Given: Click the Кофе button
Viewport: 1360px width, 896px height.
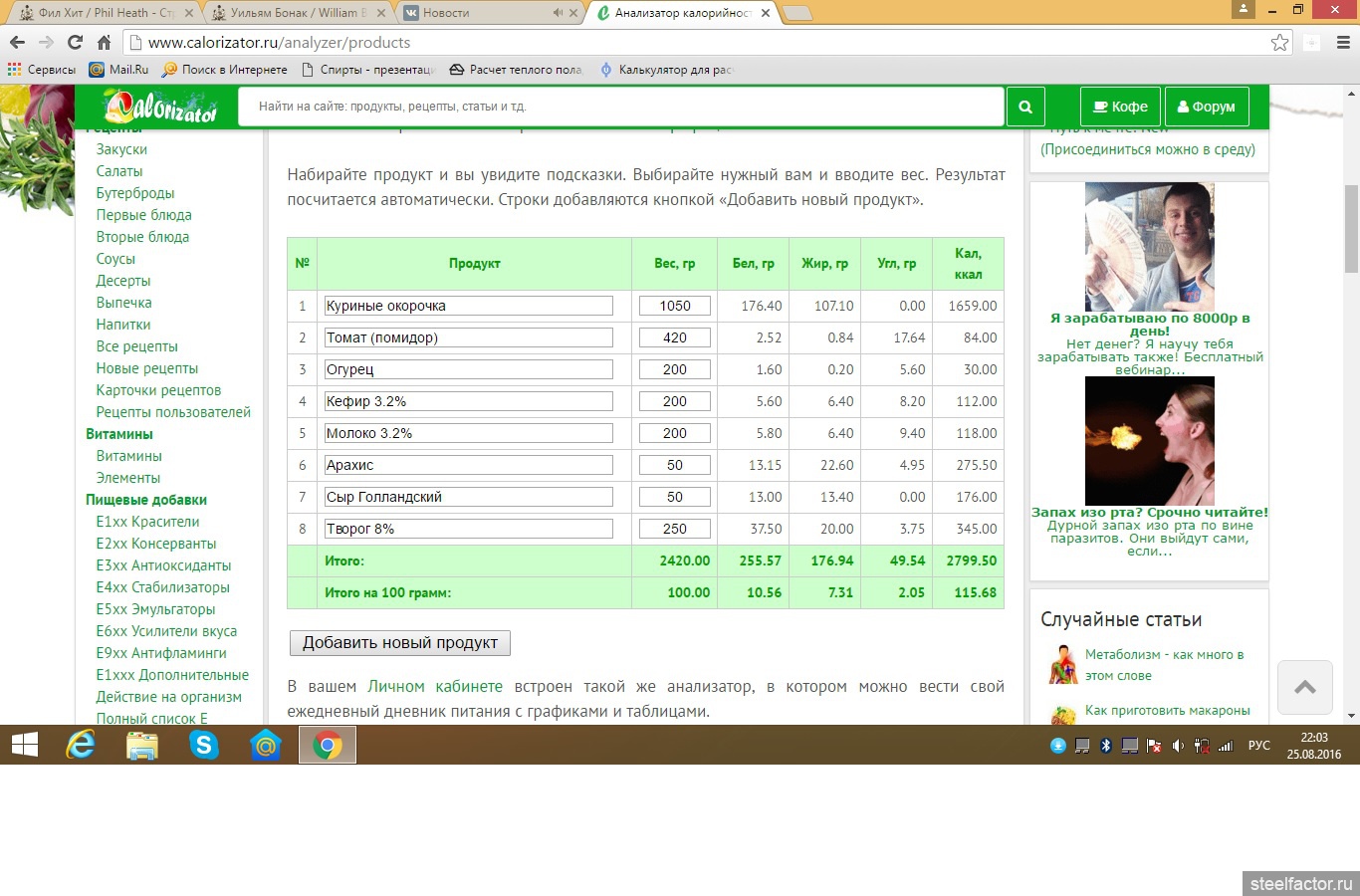Looking at the screenshot, I should click(1120, 107).
